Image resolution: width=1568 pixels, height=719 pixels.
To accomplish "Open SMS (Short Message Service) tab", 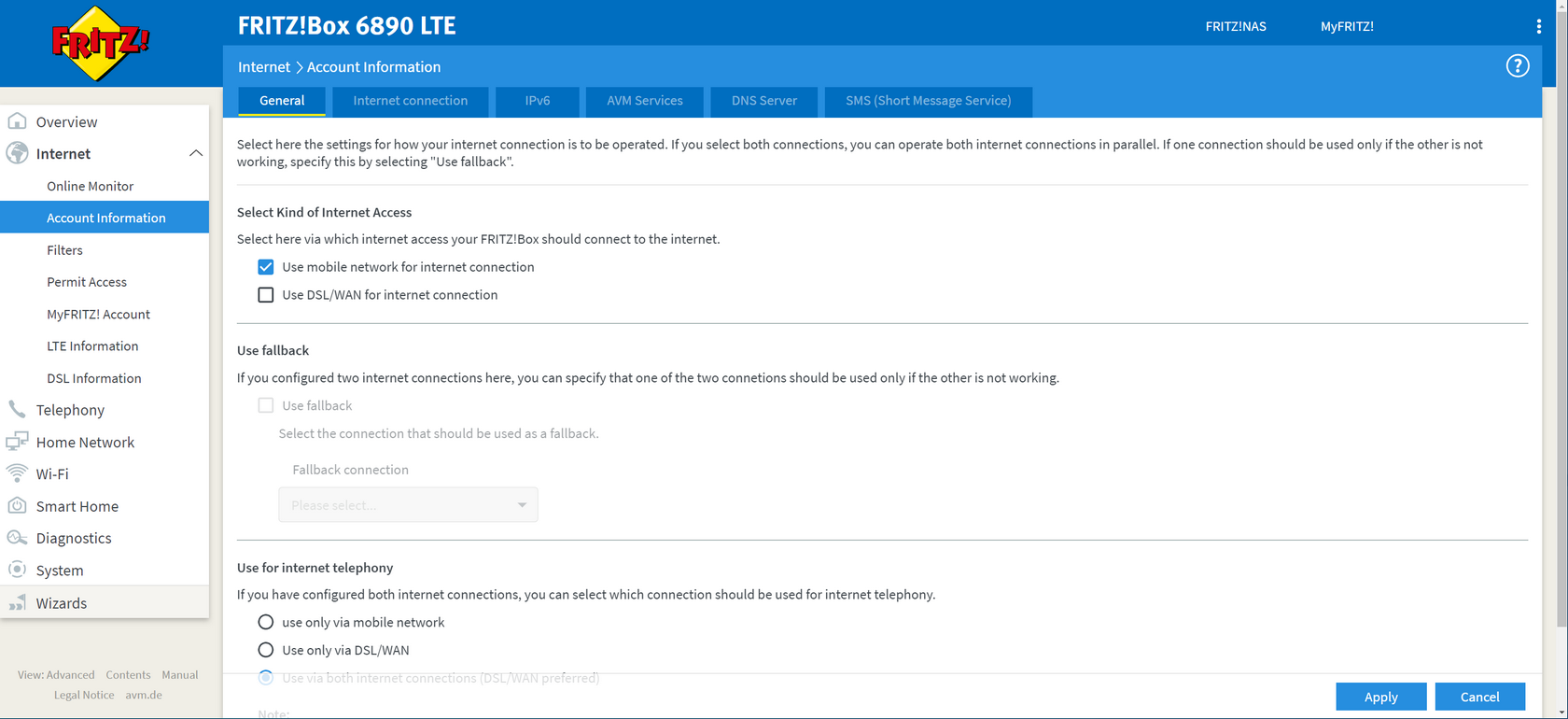I will [x=929, y=101].
